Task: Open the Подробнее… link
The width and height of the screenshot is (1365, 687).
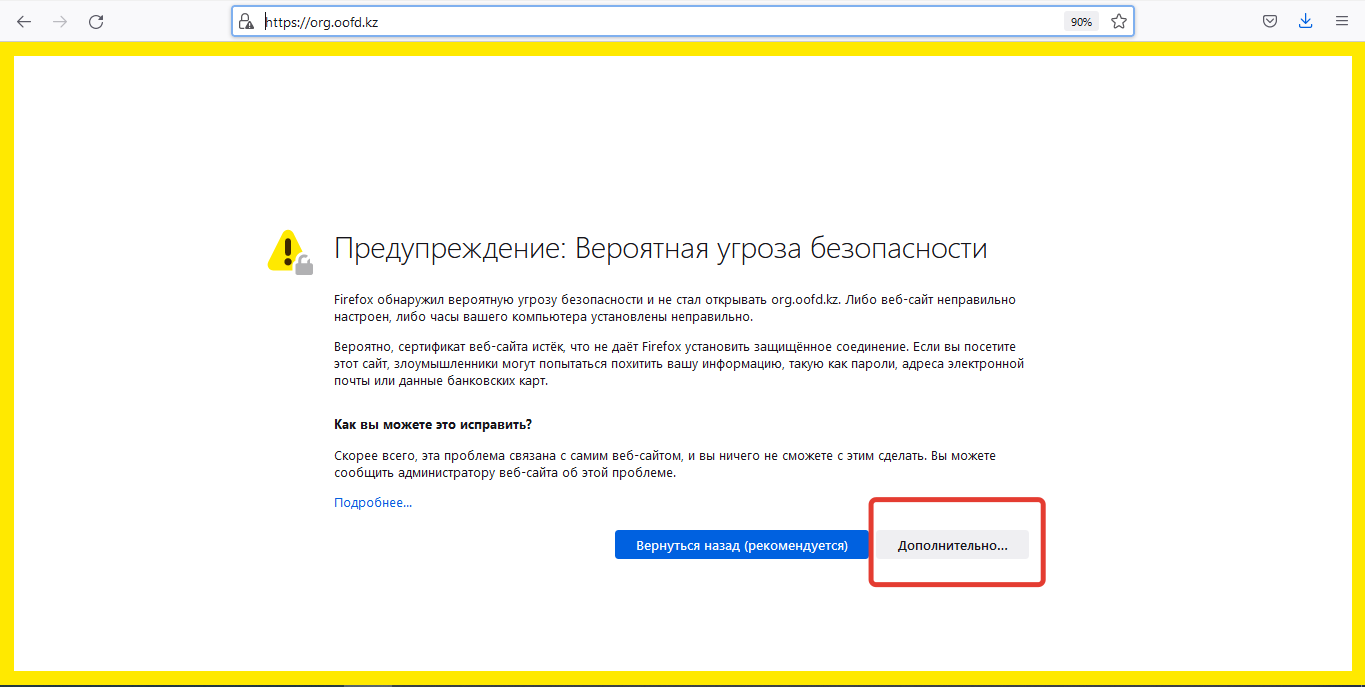Action: 373,503
